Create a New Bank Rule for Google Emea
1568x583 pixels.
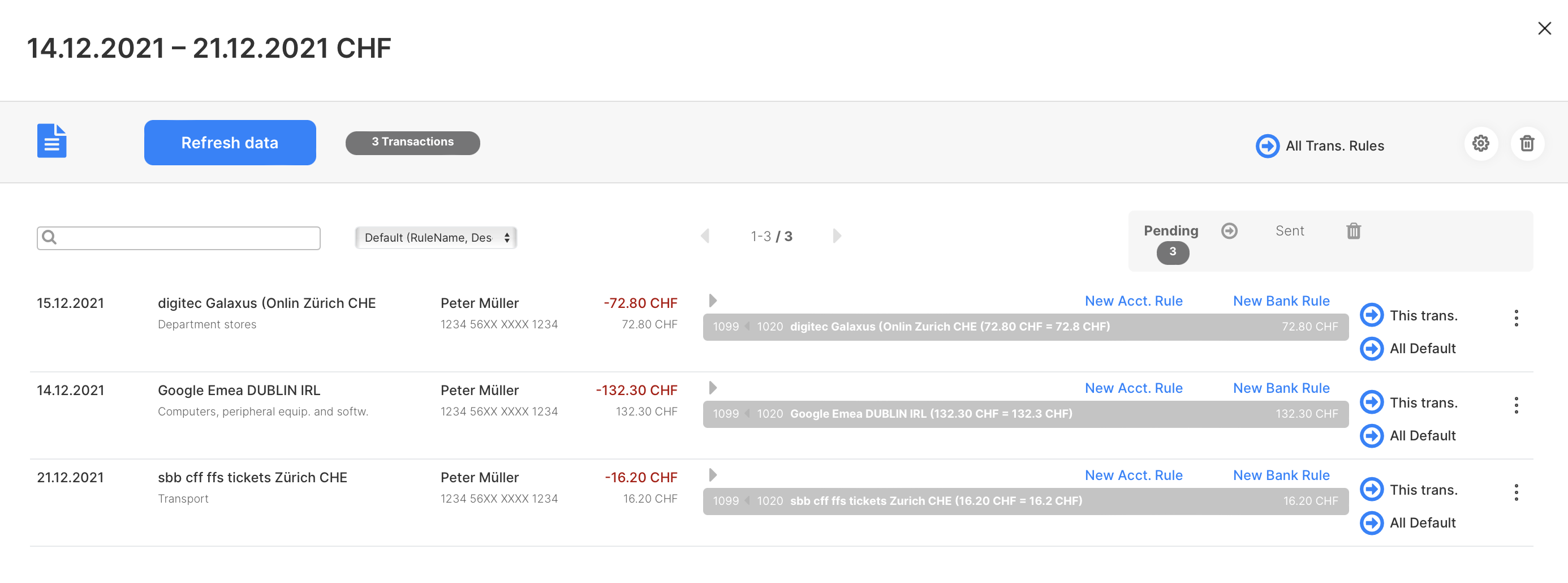point(1281,388)
